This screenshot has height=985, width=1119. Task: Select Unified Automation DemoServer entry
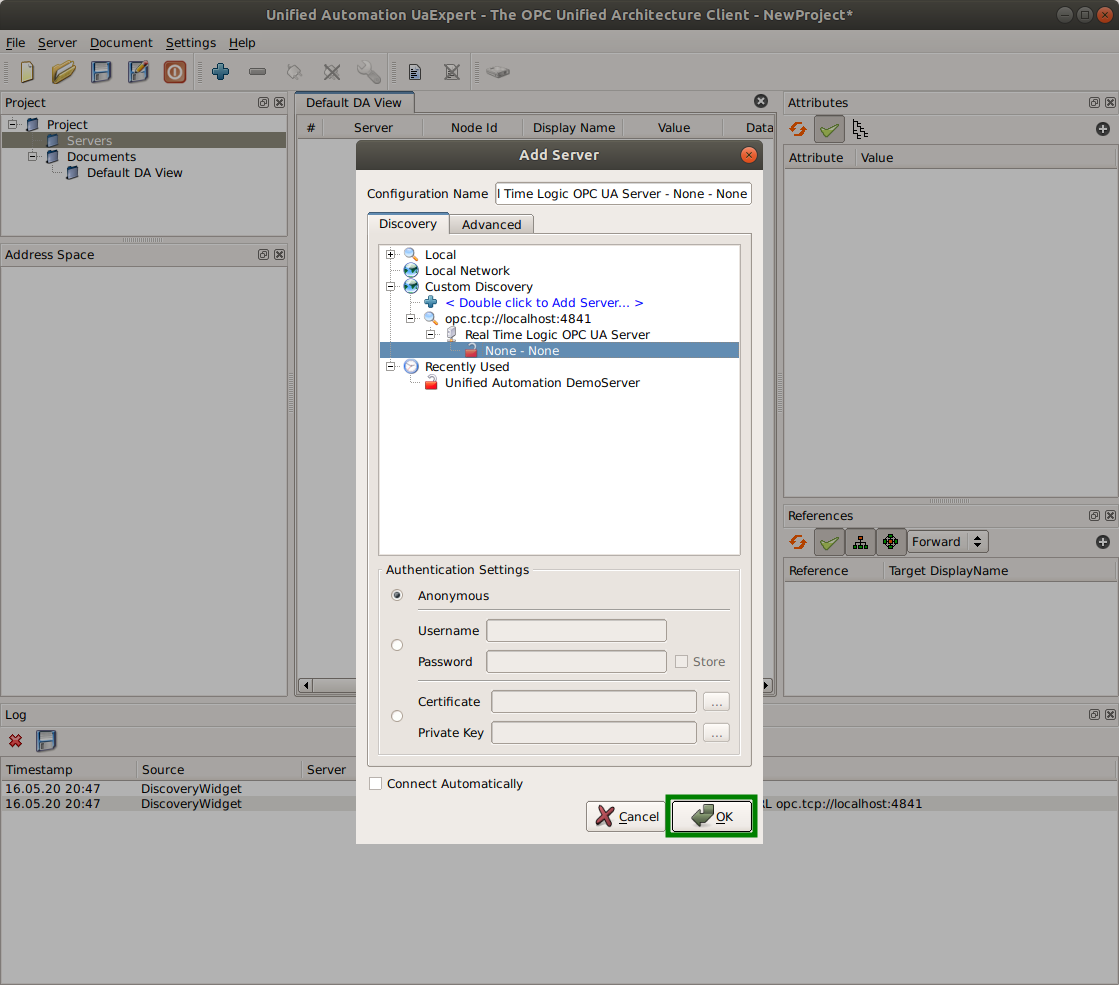coord(542,383)
